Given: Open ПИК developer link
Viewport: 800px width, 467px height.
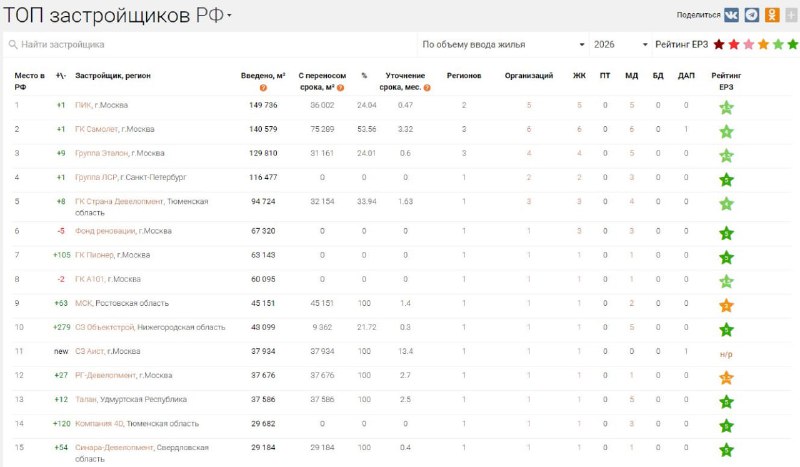Looking at the screenshot, I should point(83,105).
